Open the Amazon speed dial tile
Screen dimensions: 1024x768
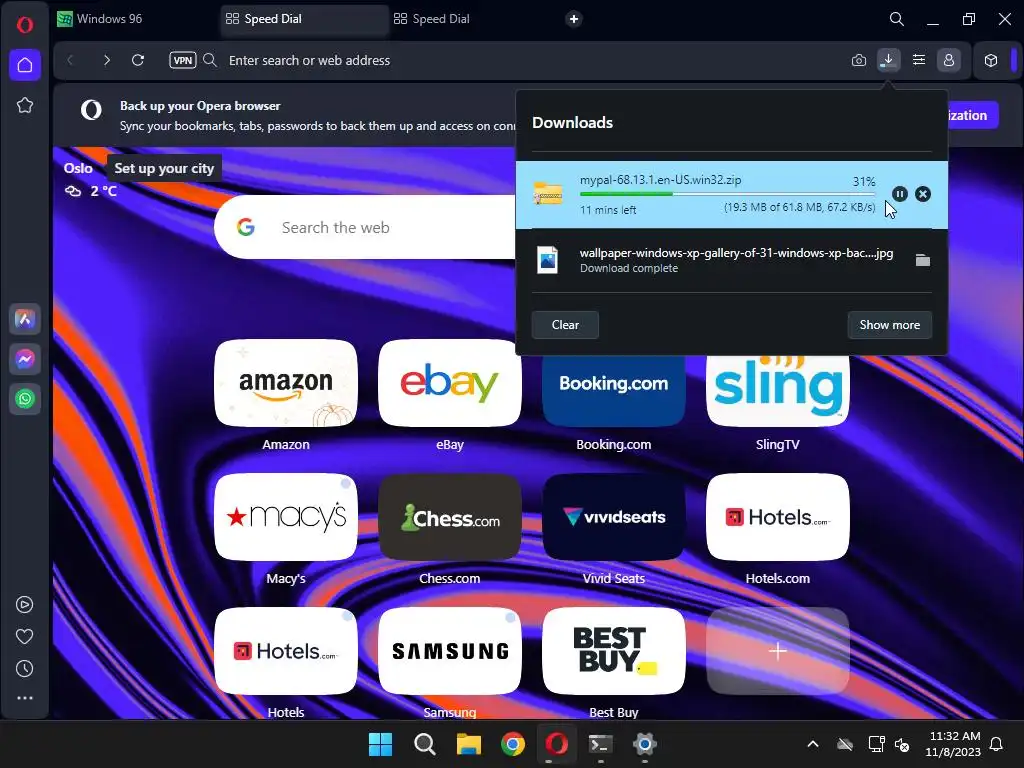(x=286, y=383)
